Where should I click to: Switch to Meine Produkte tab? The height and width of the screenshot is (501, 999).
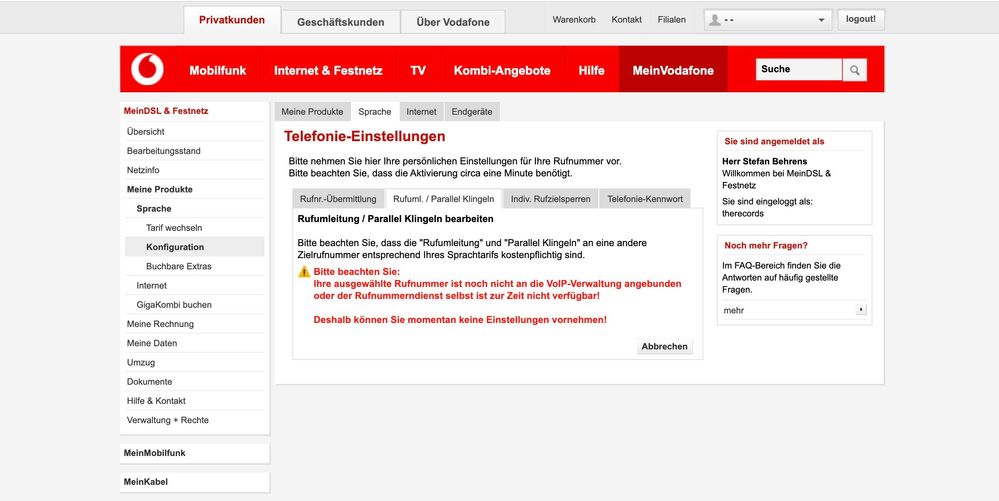click(312, 112)
